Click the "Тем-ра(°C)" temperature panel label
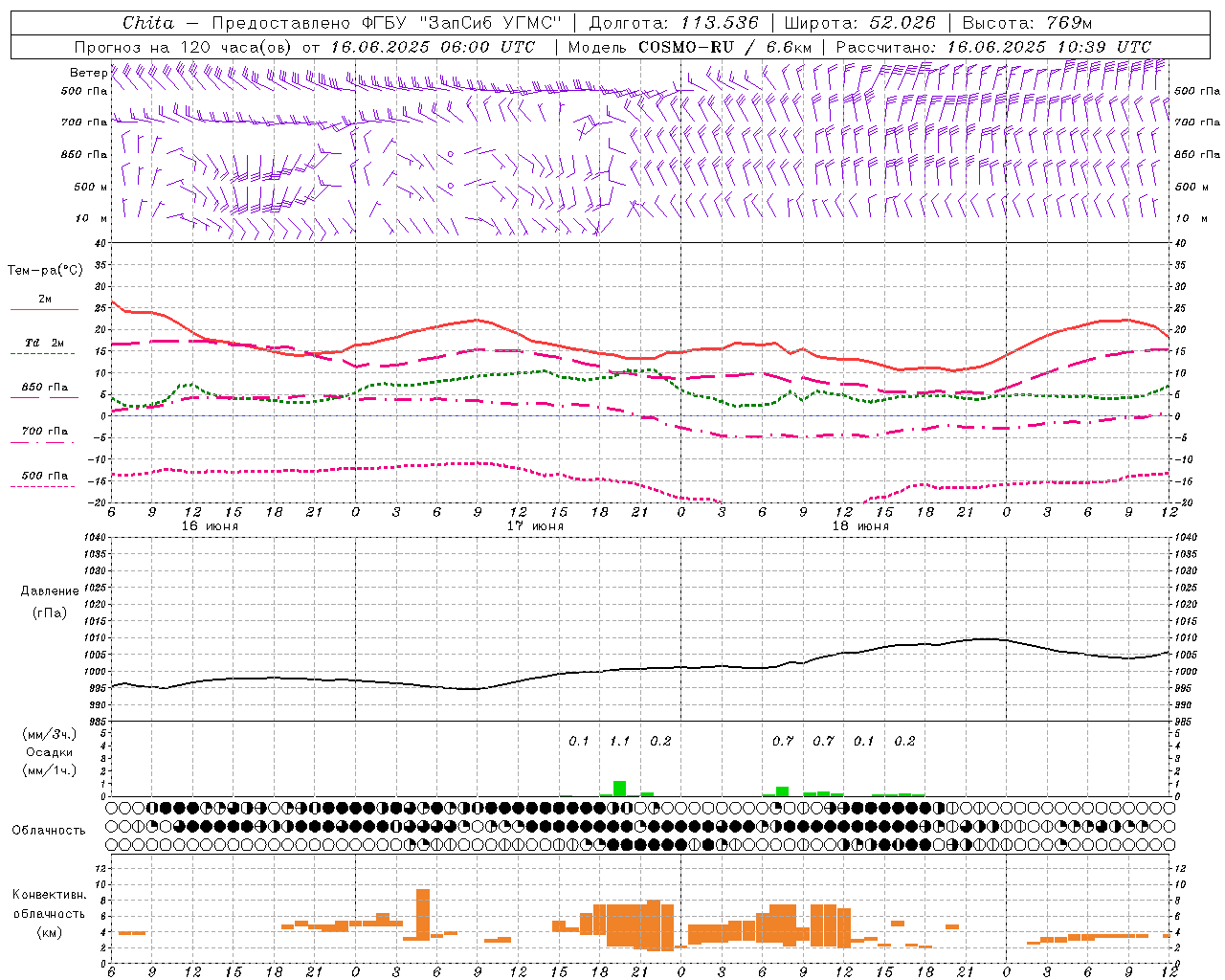 (x=45, y=271)
